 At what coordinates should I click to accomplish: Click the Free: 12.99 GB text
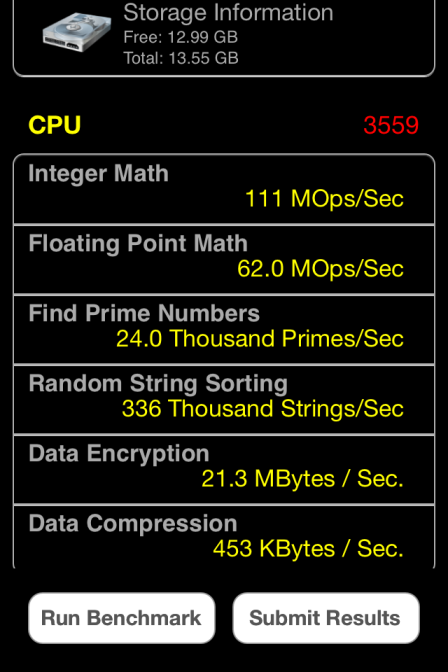(x=180, y=37)
